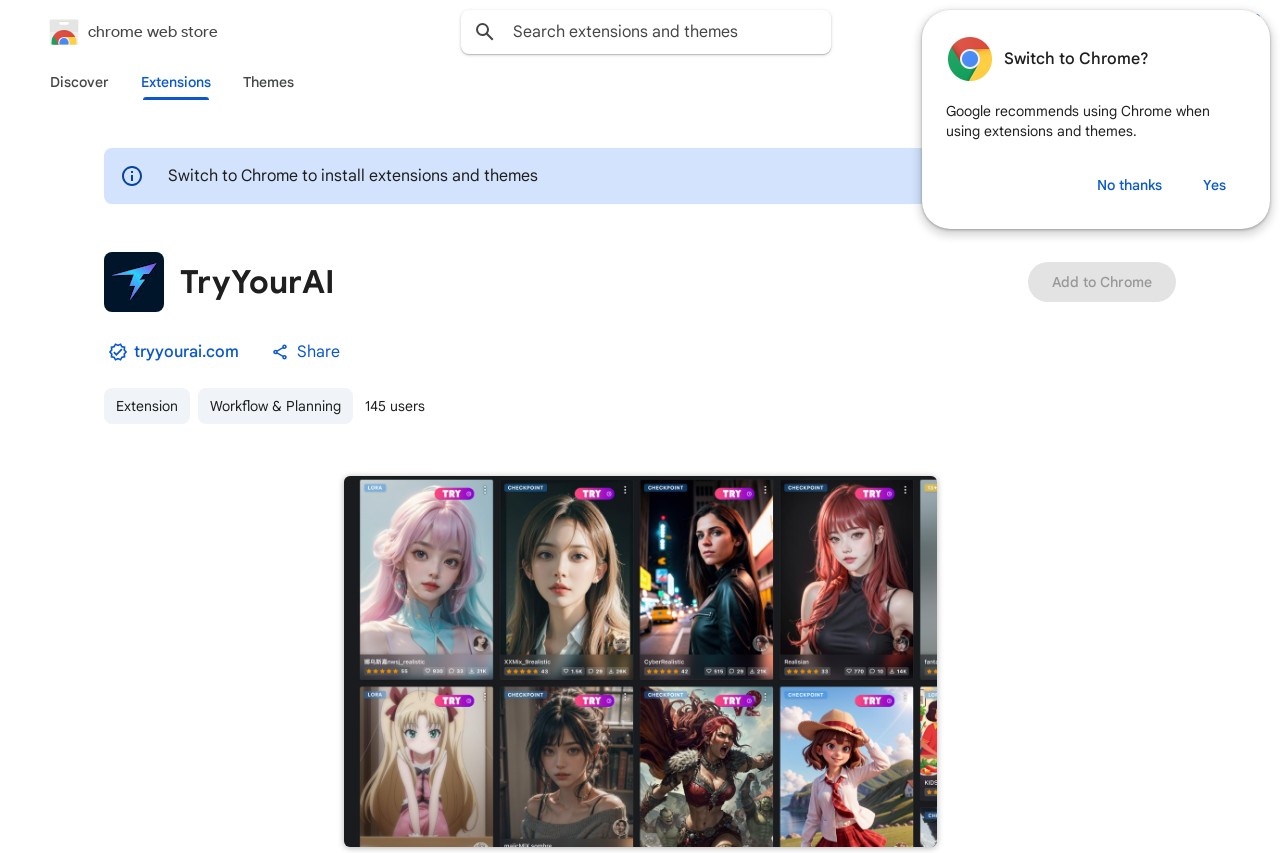The image size is (1280, 853).
Task: Click the greyed Add to Chrome button
Action: [1102, 282]
